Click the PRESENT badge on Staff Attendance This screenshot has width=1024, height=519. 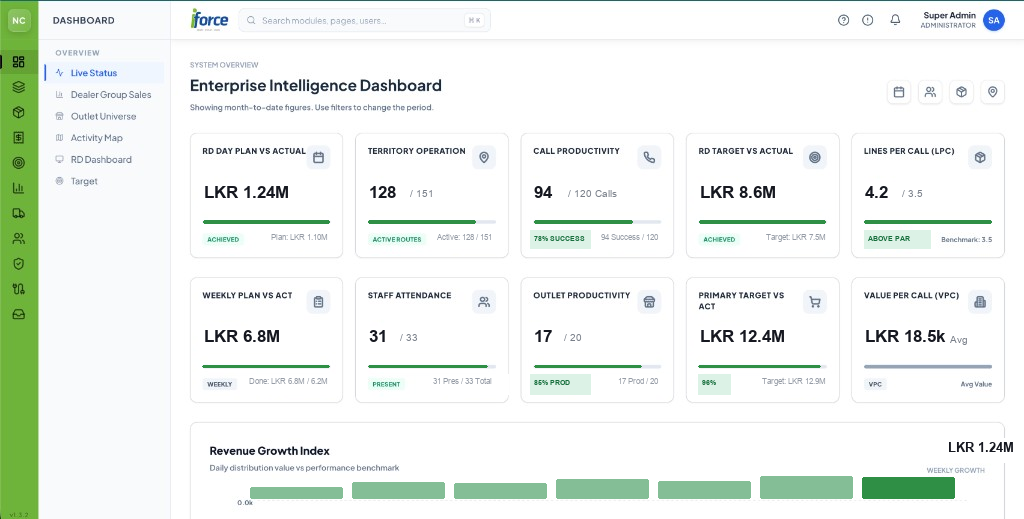coord(386,384)
